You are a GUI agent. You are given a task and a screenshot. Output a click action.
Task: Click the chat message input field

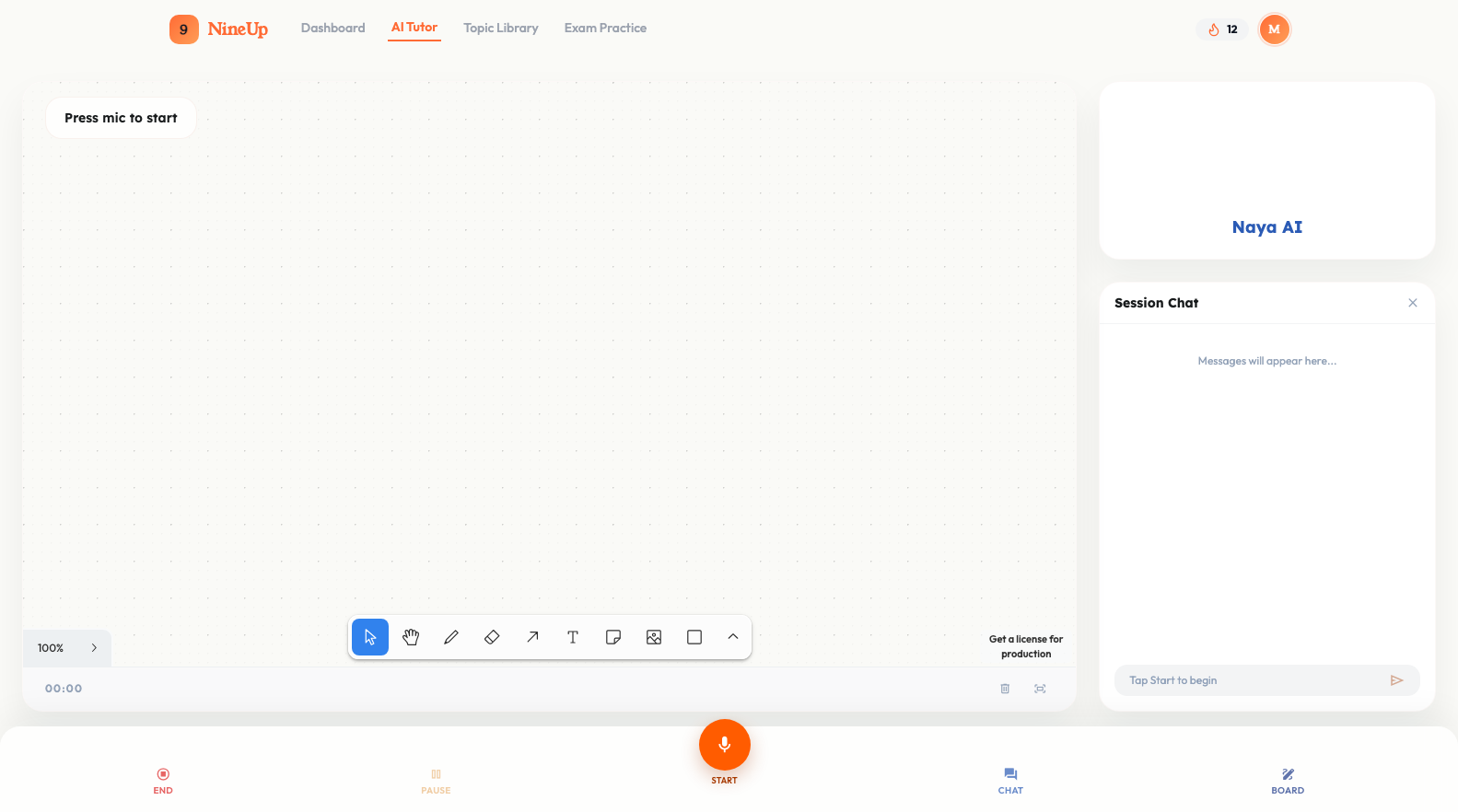pos(1253,680)
